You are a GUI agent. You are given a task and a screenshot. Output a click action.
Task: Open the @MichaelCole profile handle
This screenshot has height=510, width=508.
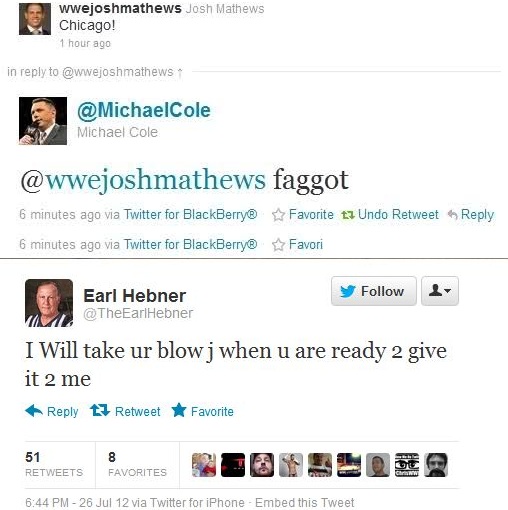(x=144, y=110)
